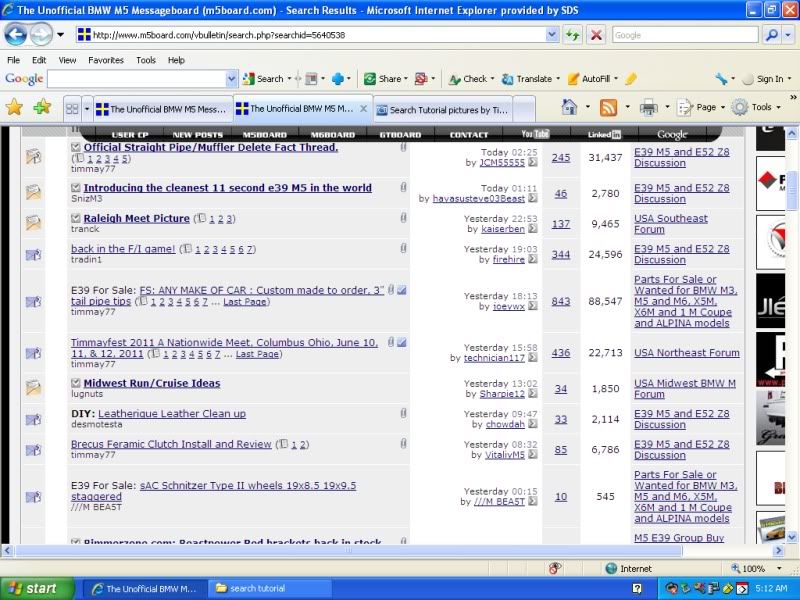Open the Quick Tabs thumbnail view
This screenshot has width=800, height=600.
[x=72, y=109]
